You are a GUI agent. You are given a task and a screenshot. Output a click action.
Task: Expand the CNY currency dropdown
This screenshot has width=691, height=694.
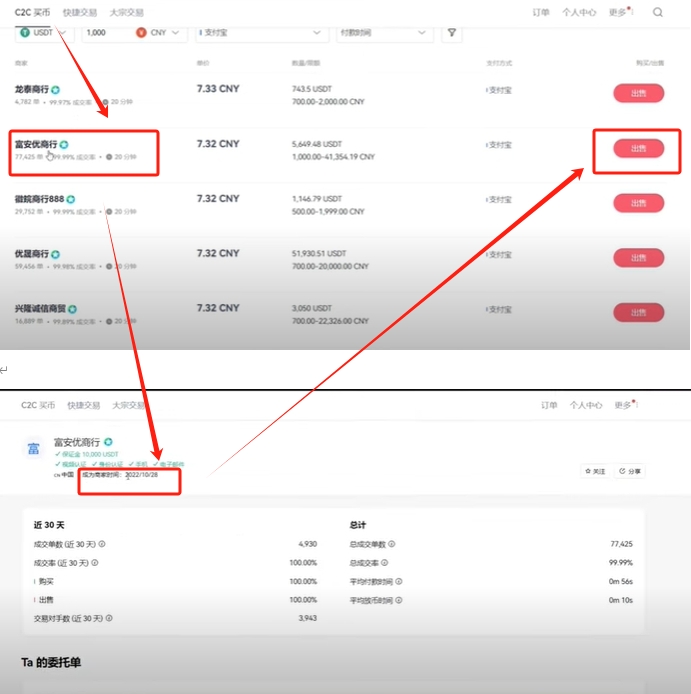159,33
